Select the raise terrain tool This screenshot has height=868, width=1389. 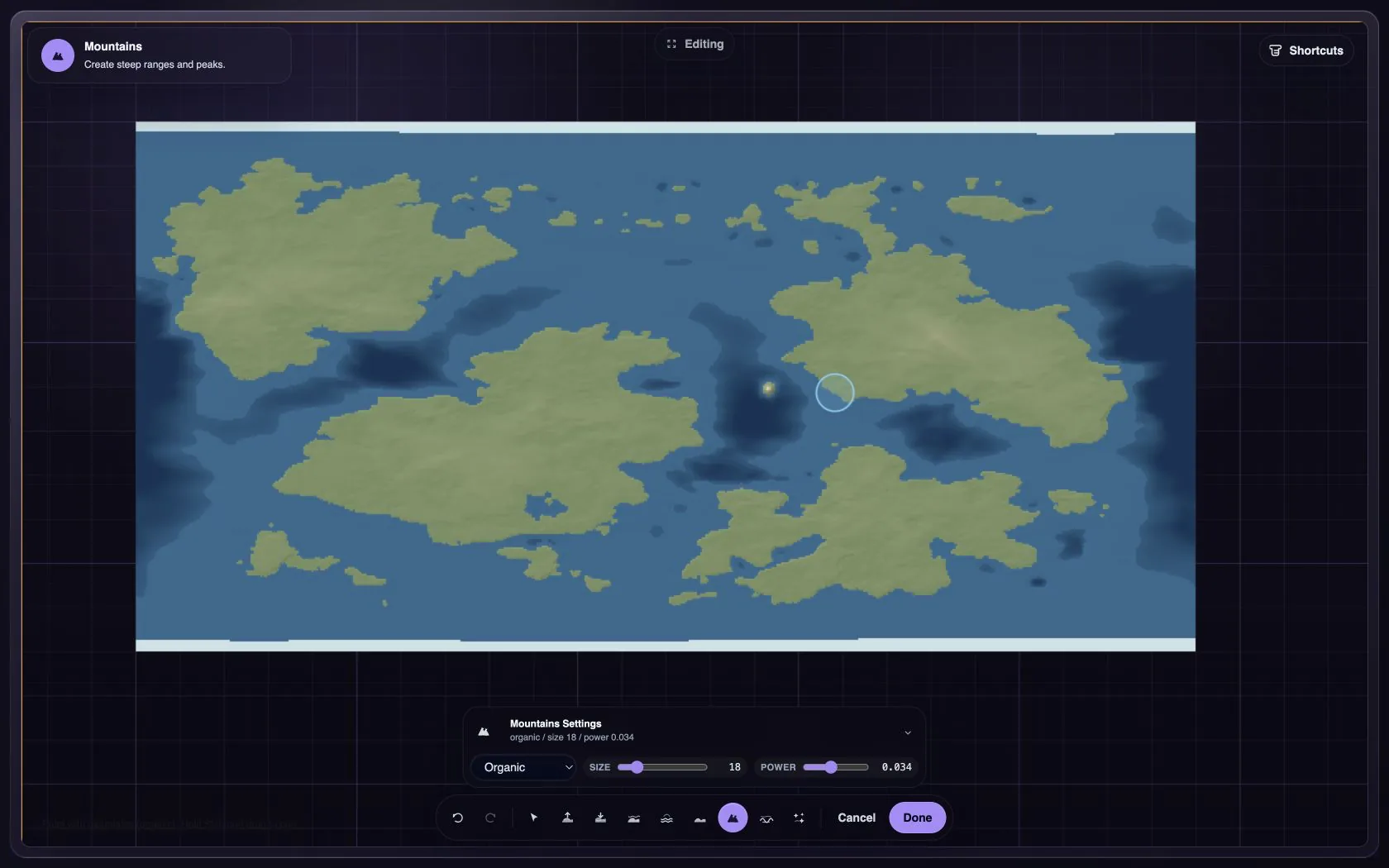[x=567, y=818]
